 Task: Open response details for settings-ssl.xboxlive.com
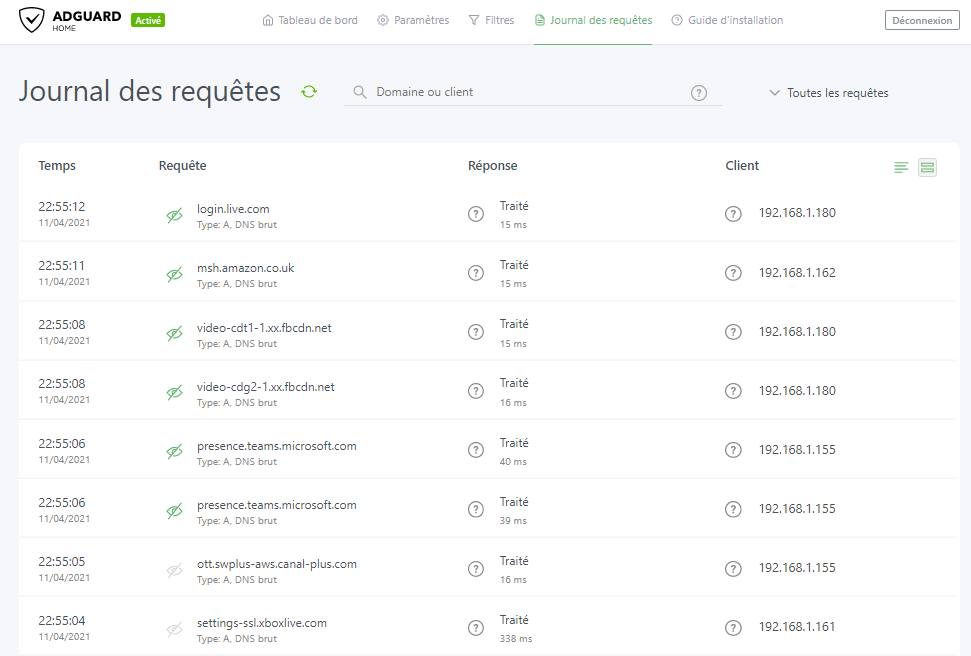(x=476, y=628)
